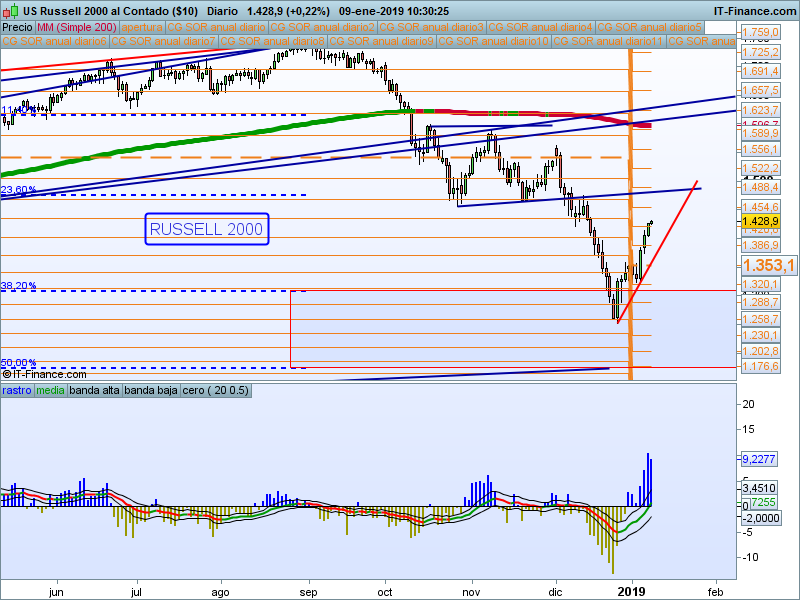Open the MM (Simple 200) indicator label

[77, 27]
